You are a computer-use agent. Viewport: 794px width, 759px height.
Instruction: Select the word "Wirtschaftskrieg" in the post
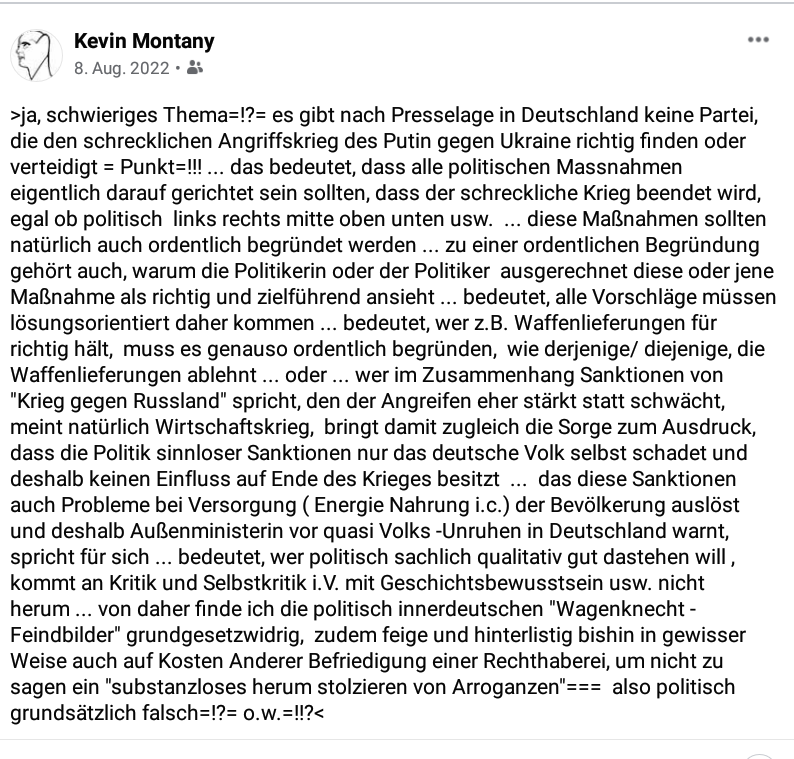click(234, 427)
